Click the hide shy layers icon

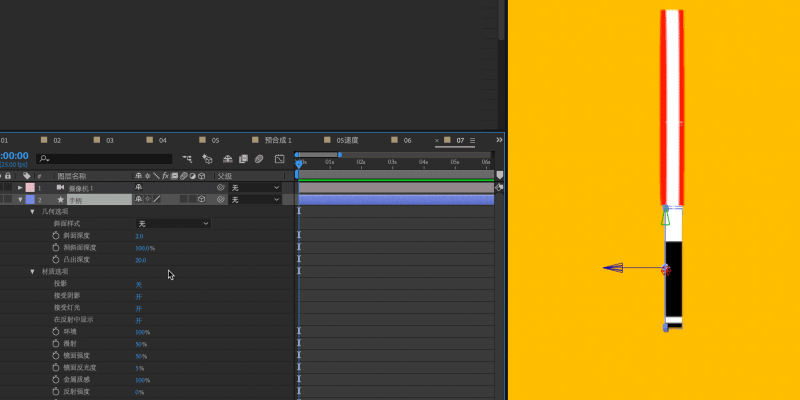click(x=228, y=159)
